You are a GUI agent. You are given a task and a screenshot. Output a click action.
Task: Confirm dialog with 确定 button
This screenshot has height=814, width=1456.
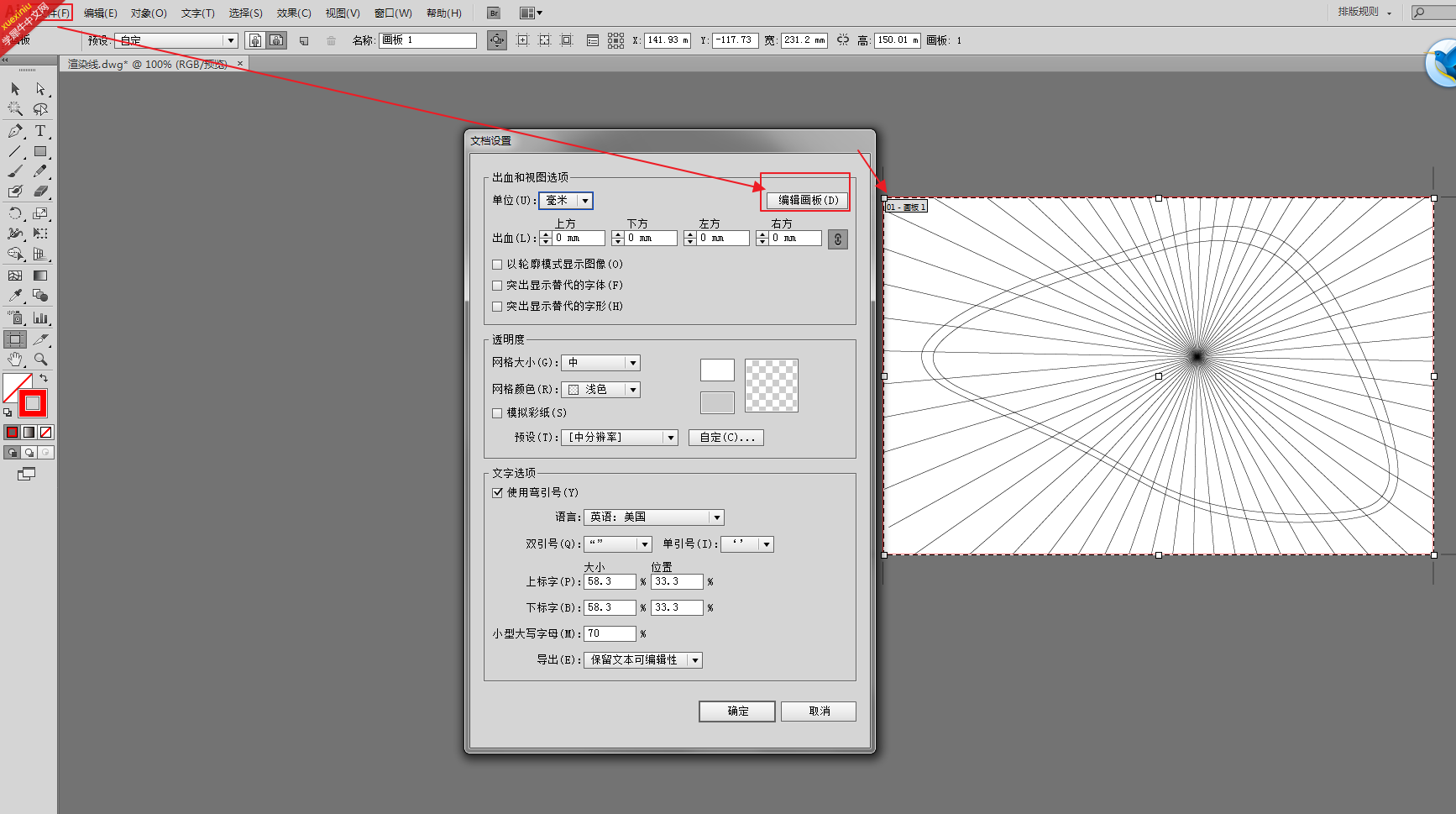[x=737, y=712]
